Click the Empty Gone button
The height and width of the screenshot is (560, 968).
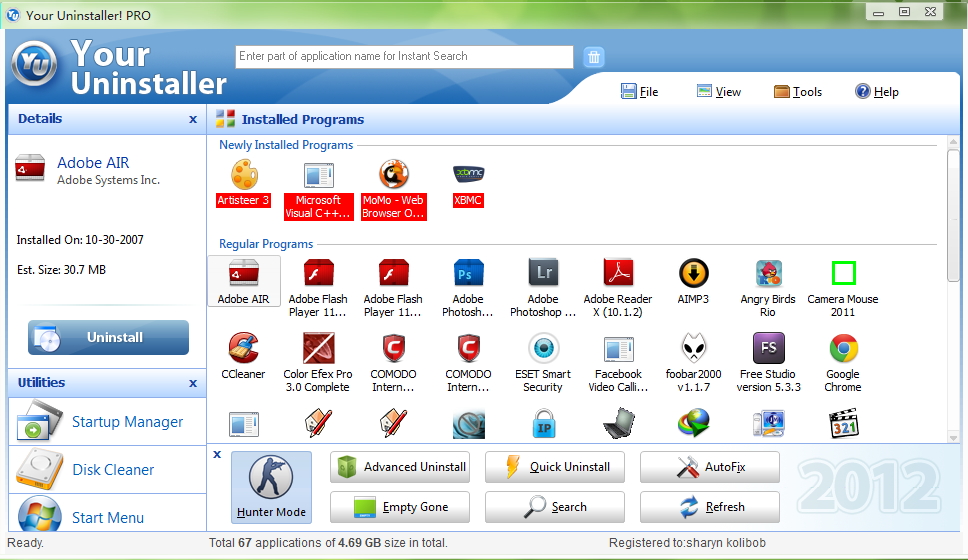click(x=399, y=507)
